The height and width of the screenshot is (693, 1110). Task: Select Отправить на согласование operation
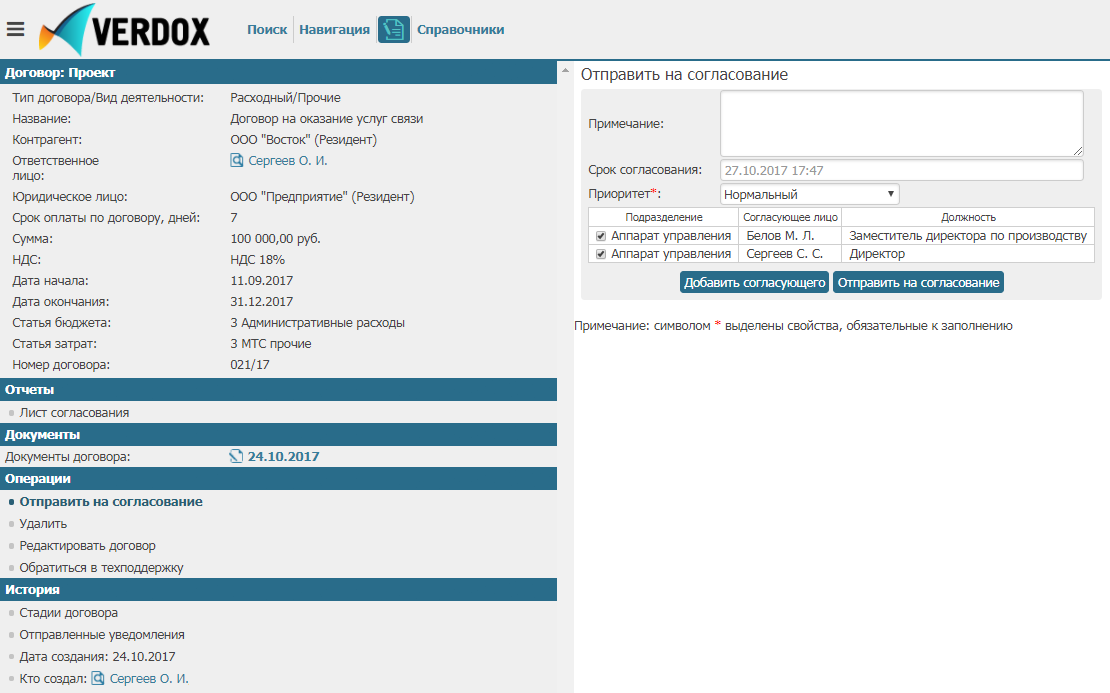(x=111, y=502)
